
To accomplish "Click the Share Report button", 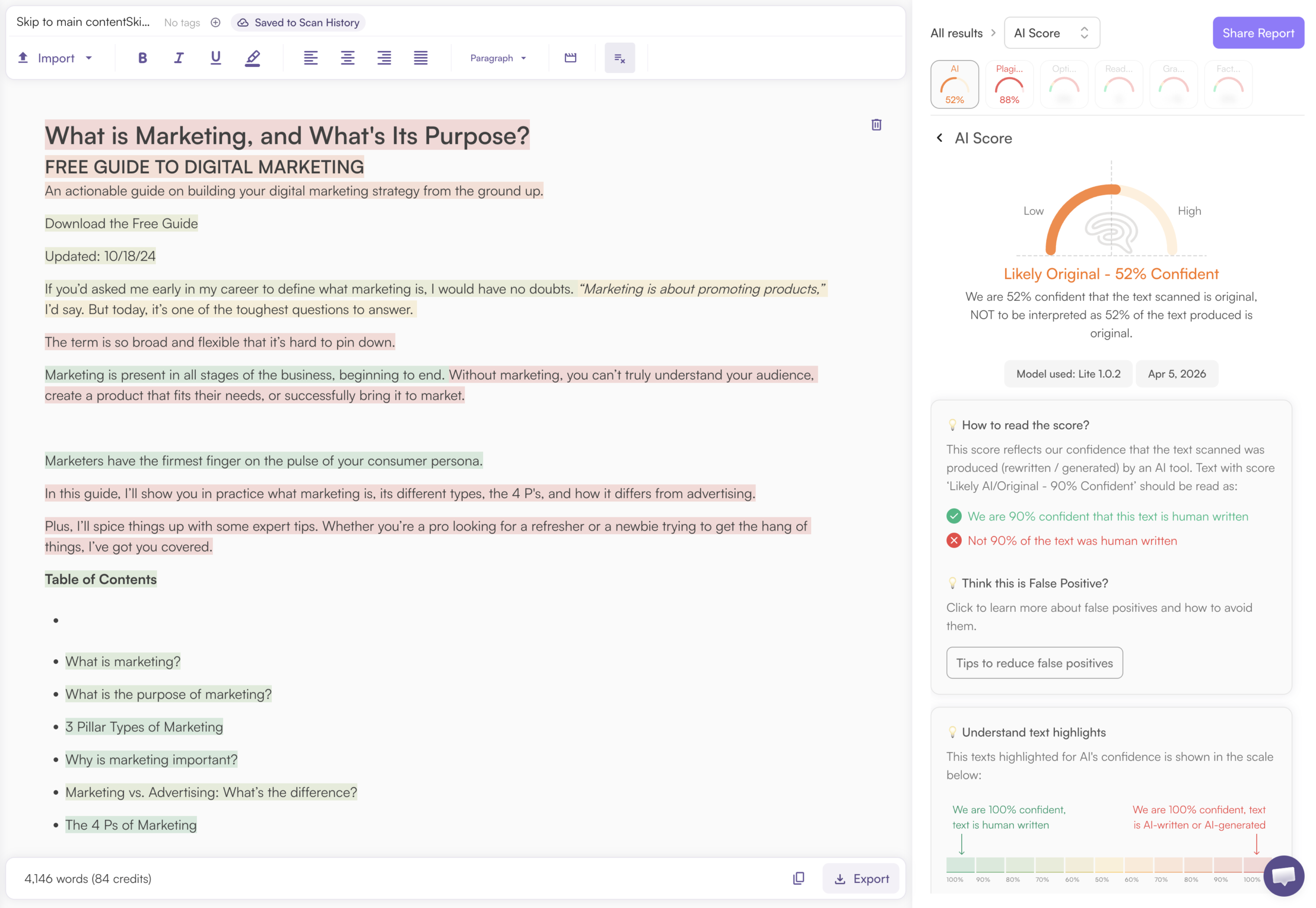I will coord(1258,33).
